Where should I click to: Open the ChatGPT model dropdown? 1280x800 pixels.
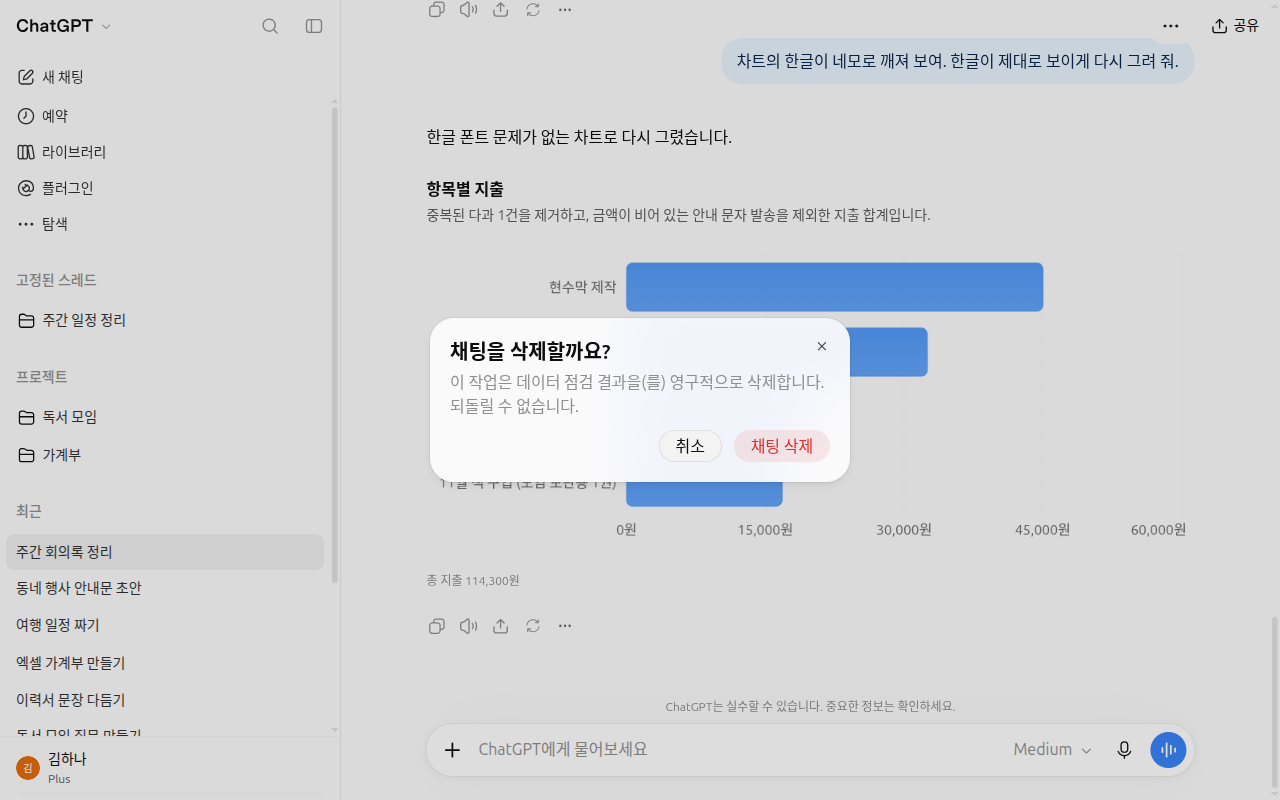coord(64,26)
